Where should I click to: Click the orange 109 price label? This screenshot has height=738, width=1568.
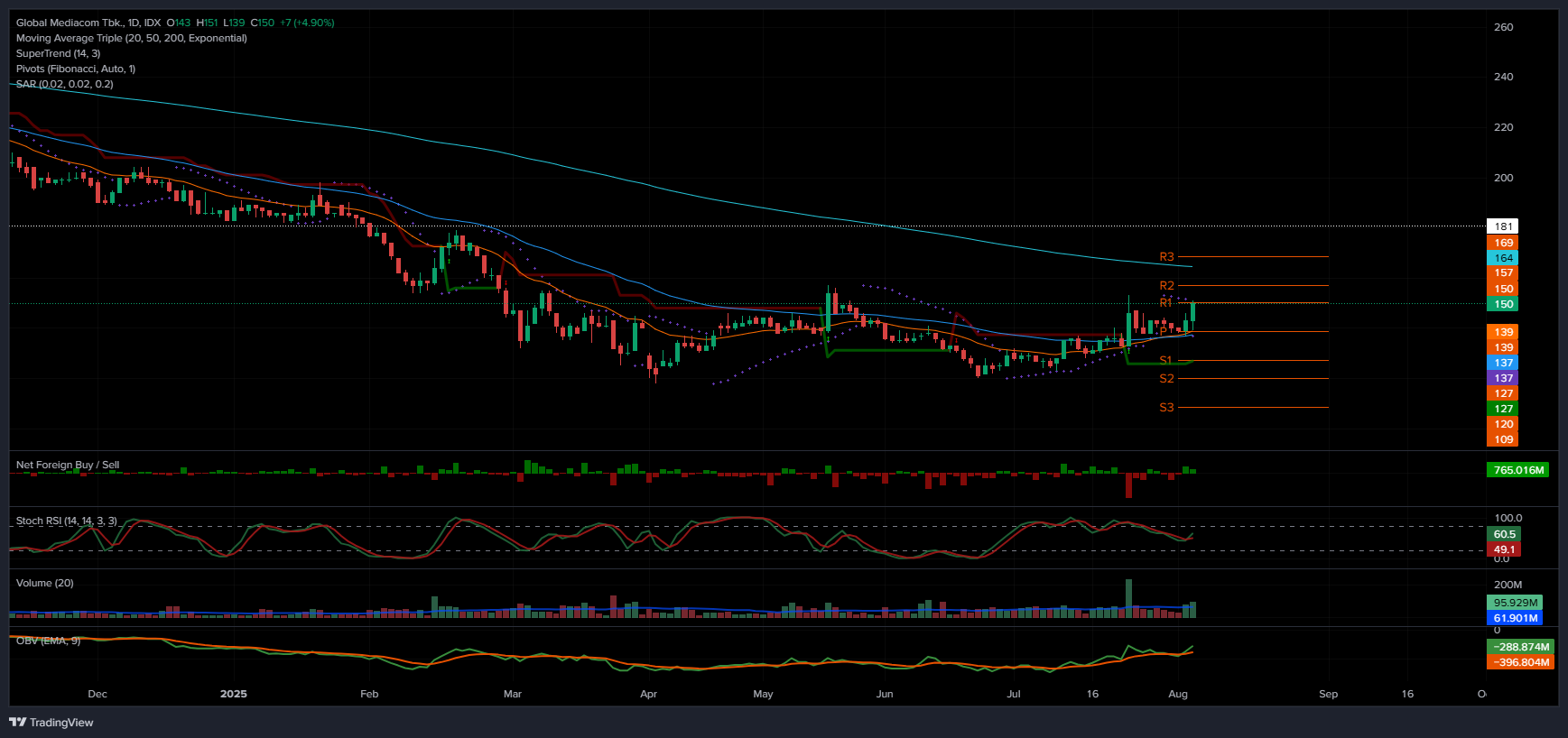(1503, 439)
